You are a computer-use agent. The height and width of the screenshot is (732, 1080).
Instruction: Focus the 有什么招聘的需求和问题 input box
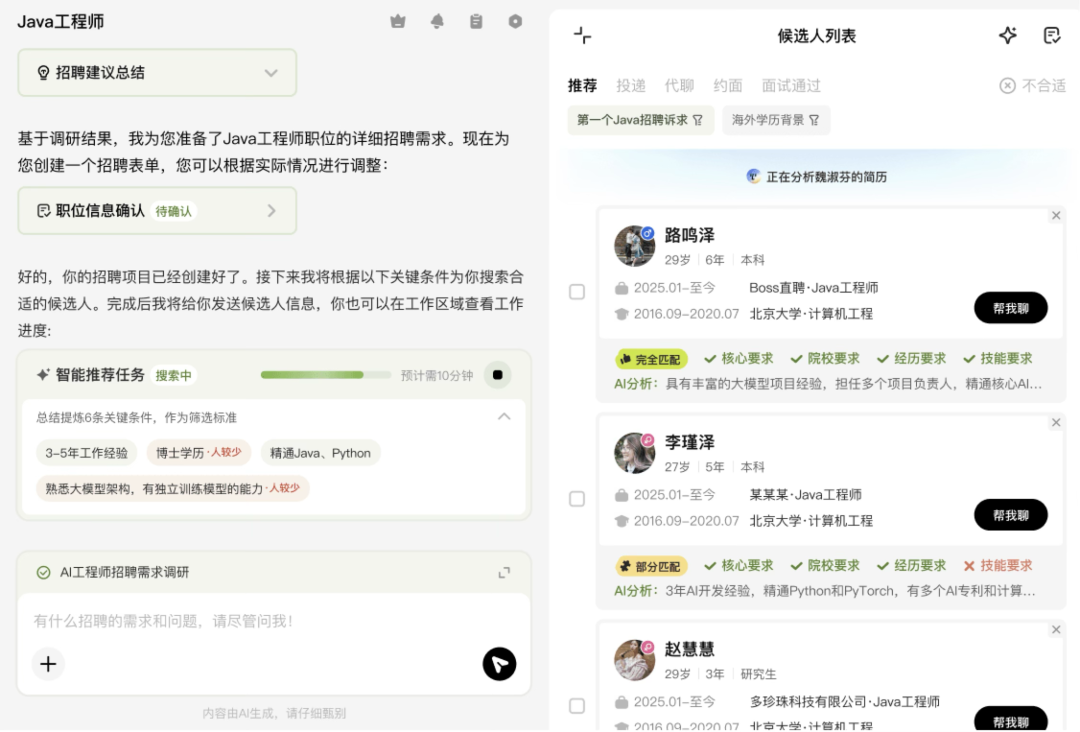[274, 621]
